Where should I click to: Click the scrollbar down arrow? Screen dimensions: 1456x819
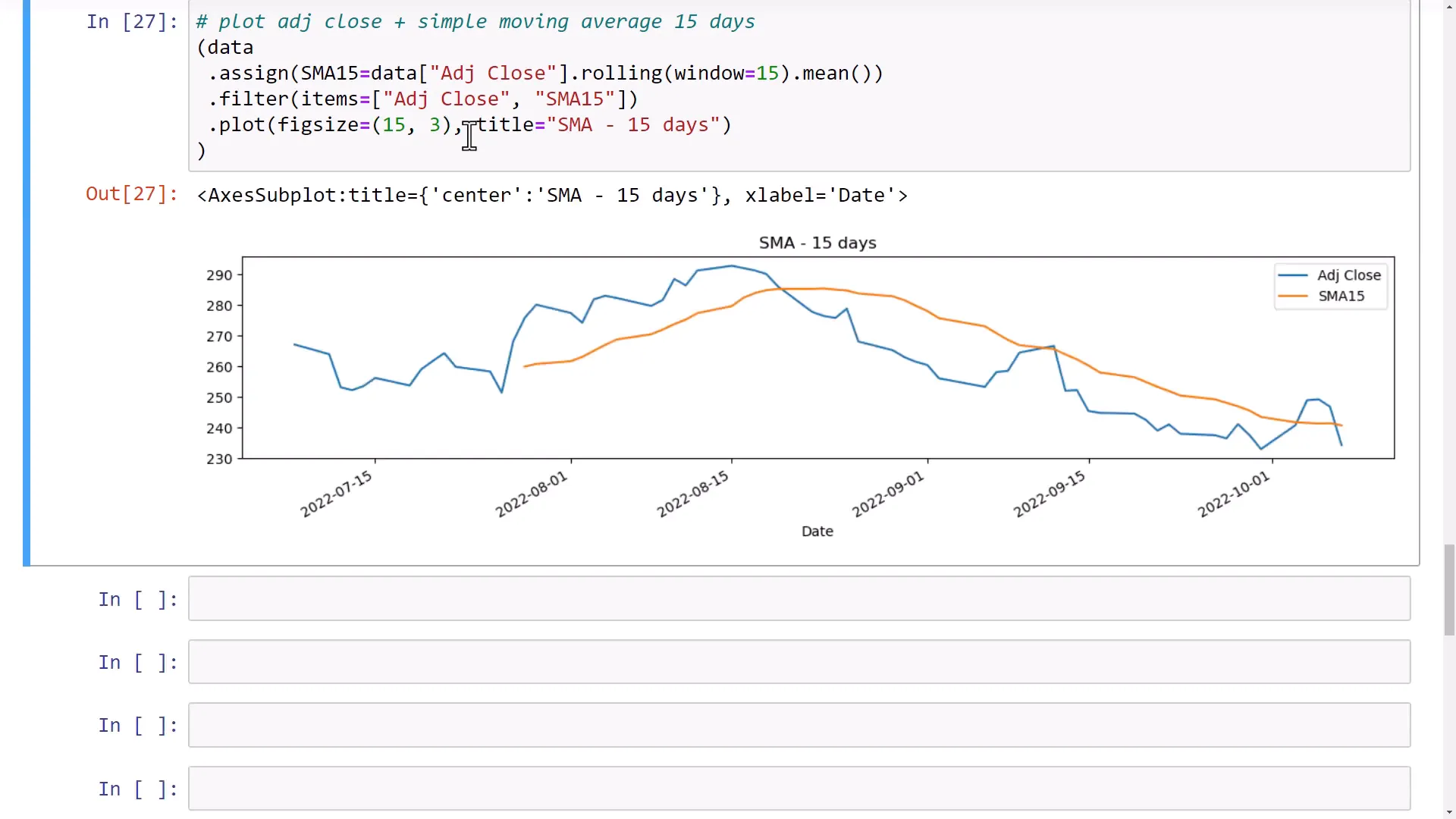pyautogui.click(x=1449, y=813)
